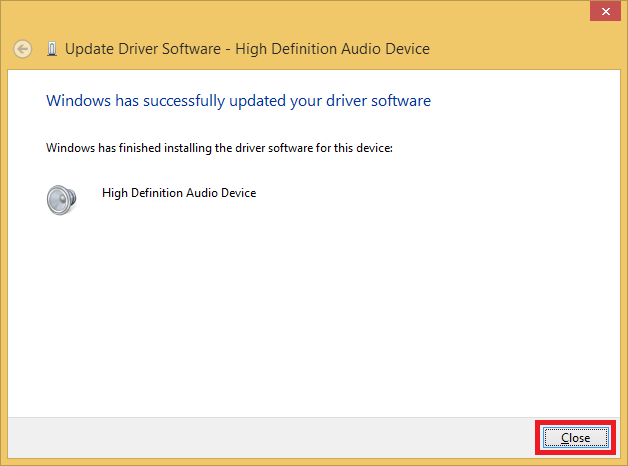Dismiss dialog with the red X button
Screen dimensions: 628x466
[606, 11]
